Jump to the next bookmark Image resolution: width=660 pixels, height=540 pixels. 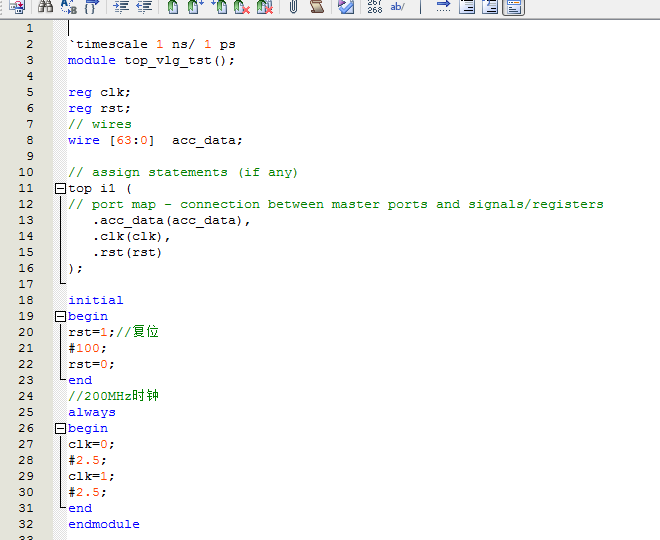click(195, 6)
